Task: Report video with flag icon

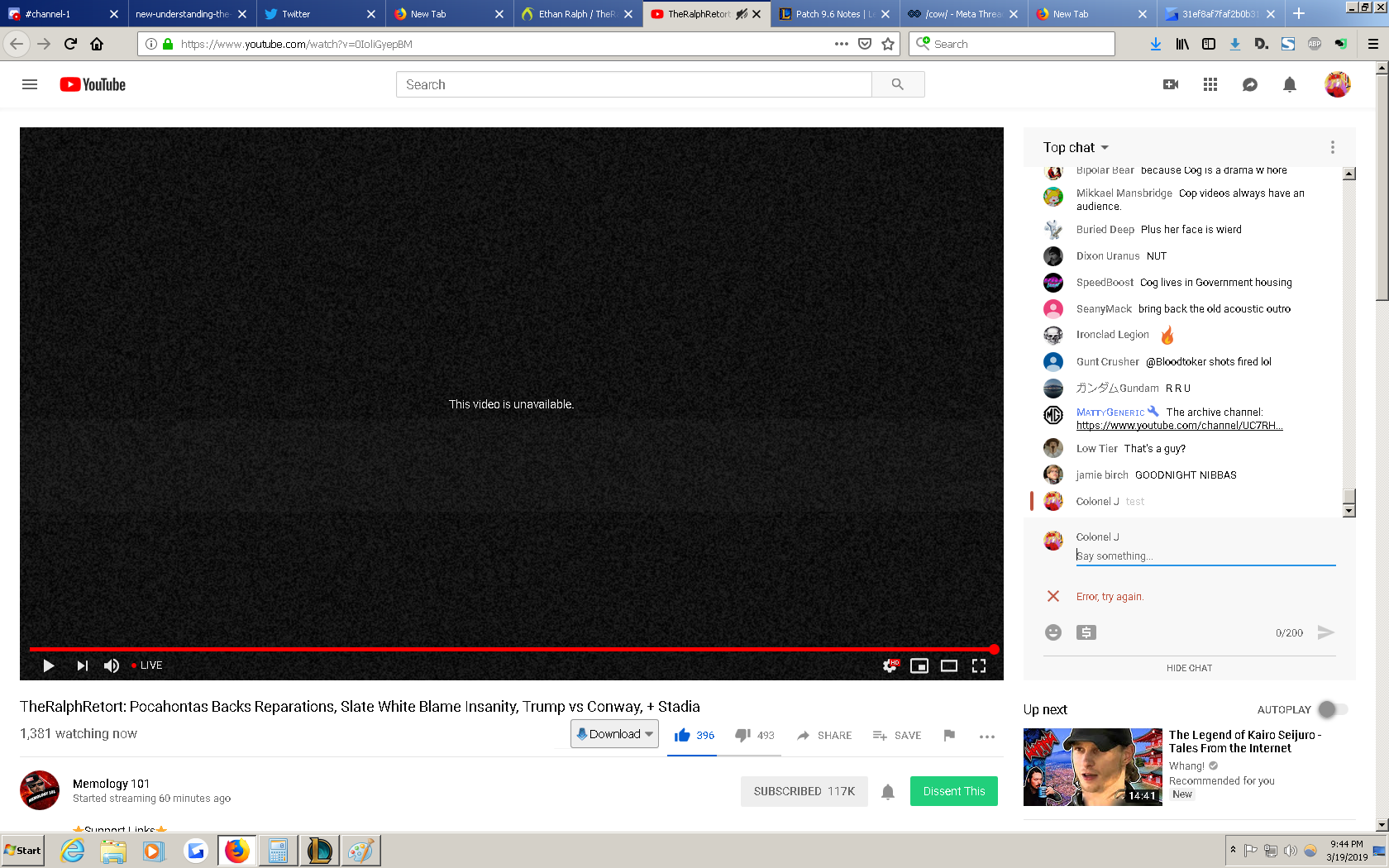Action: (x=949, y=736)
